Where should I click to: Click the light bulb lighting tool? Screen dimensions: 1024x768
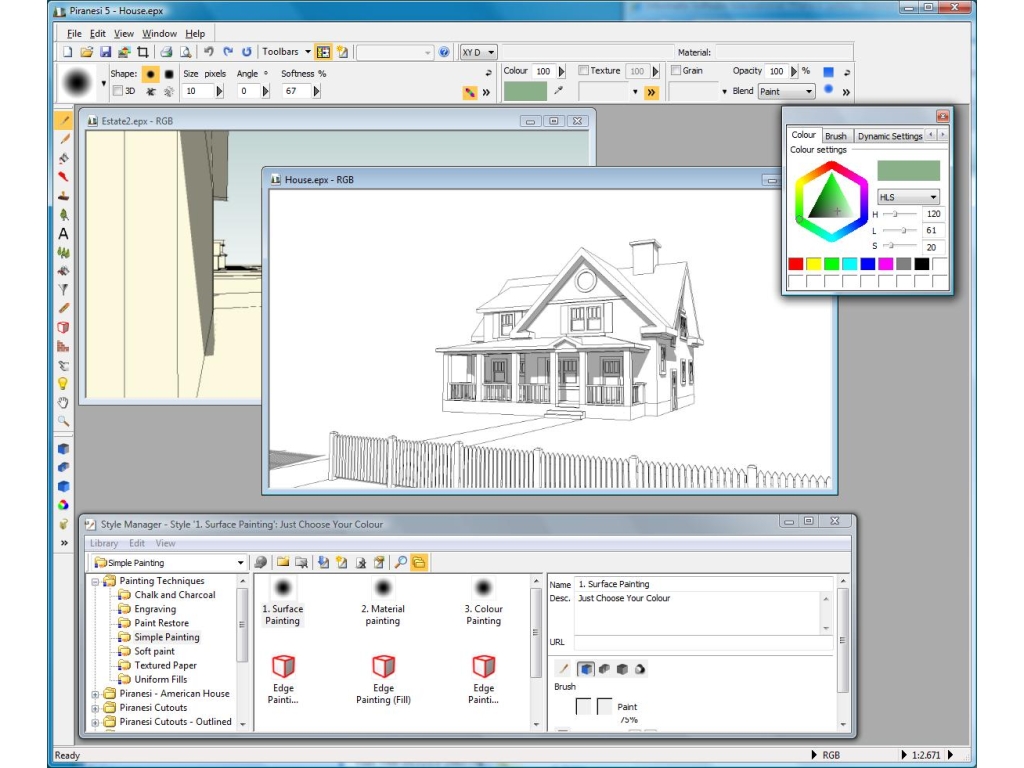(x=63, y=383)
